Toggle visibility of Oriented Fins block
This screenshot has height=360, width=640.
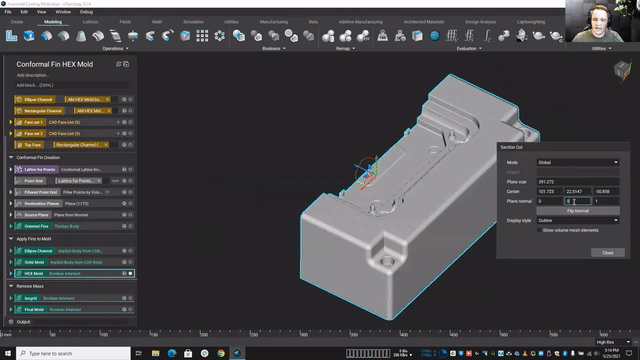click(x=131, y=226)
